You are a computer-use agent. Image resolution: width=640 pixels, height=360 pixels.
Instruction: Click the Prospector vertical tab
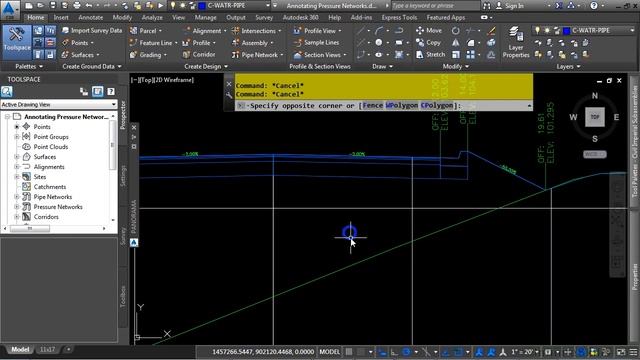123,115
